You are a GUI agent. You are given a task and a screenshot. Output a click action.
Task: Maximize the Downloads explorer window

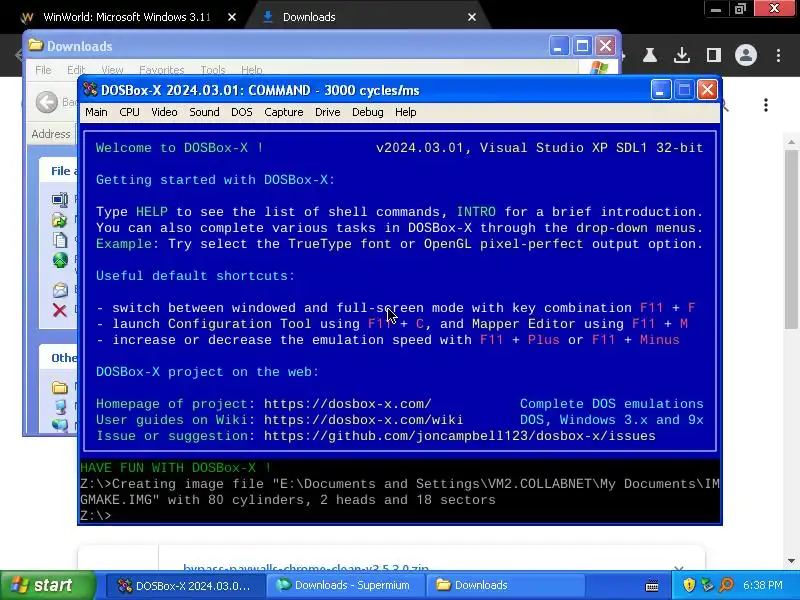tap(582, 46)
